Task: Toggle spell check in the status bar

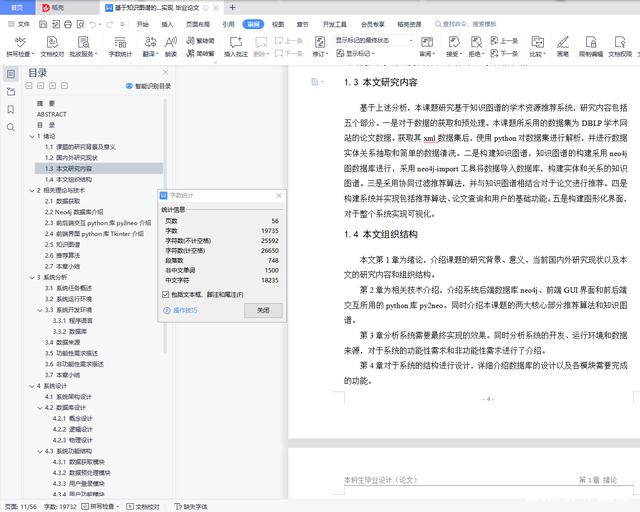Action: [100, 507]
